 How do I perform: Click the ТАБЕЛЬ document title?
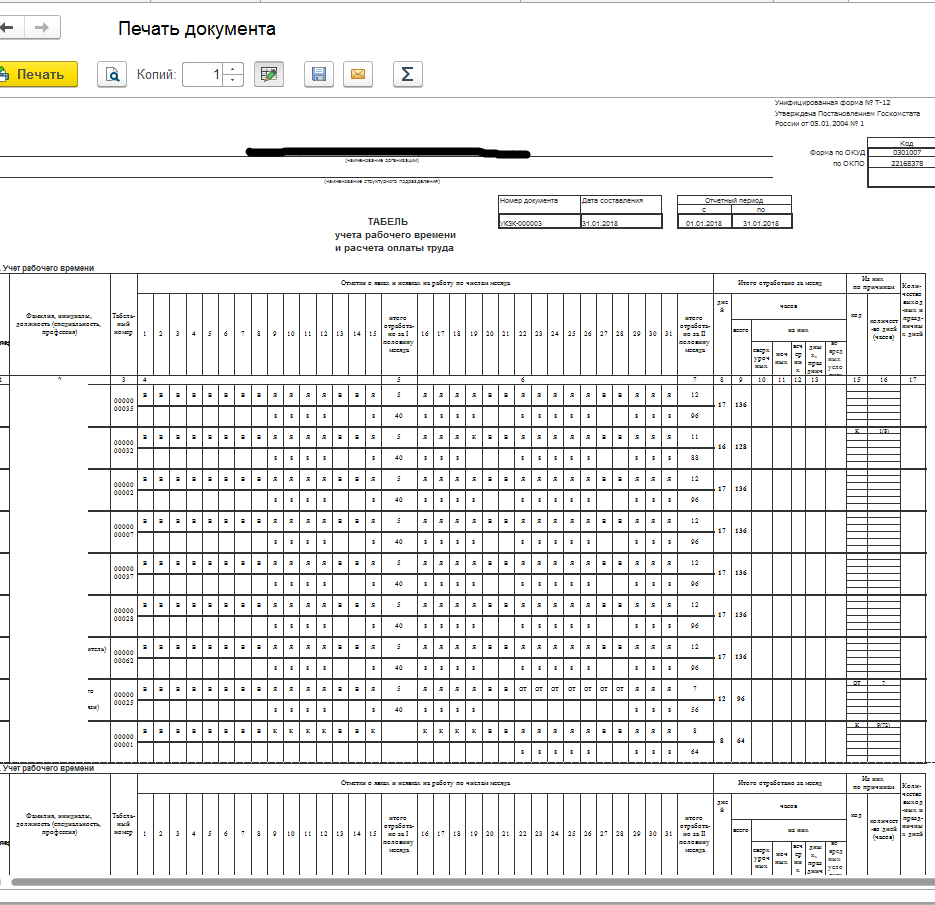pos(388,221)
